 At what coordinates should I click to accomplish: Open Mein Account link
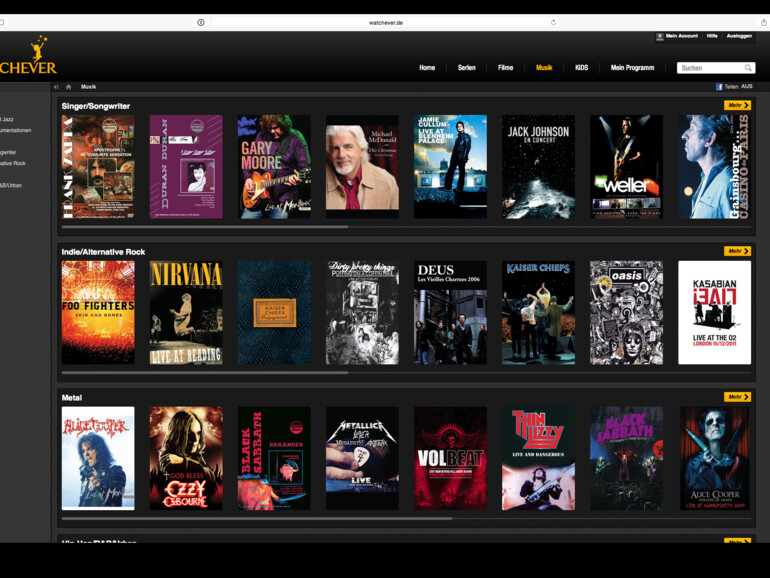click(682, 36)
